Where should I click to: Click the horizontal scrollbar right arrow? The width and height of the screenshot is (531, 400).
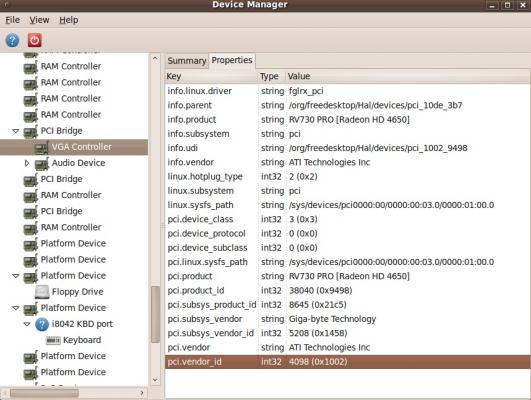142,393
